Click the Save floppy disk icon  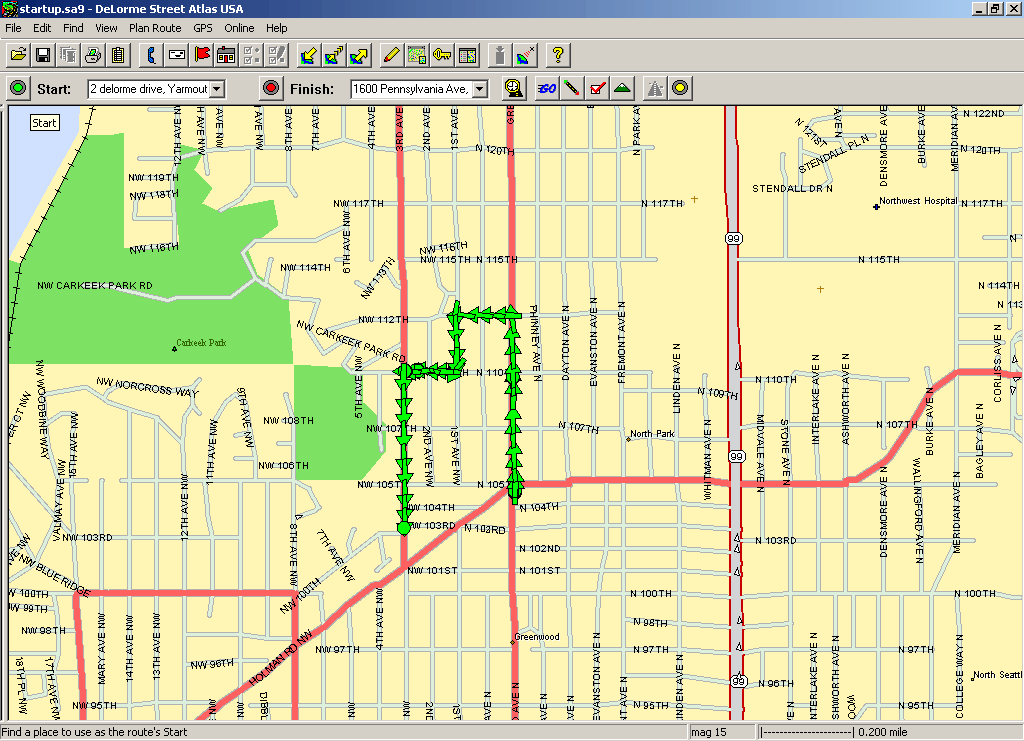(x=43, y=55)
